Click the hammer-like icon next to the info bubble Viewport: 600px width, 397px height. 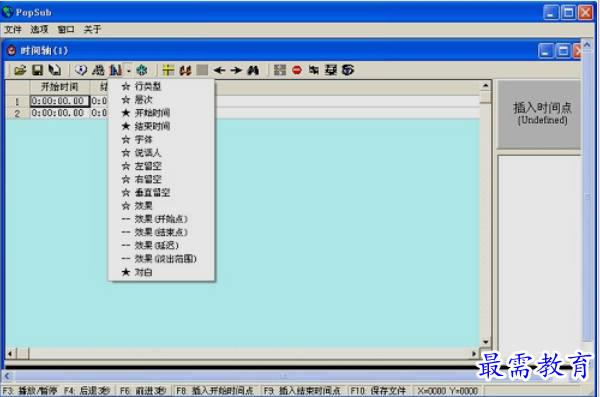click(98, 70)
